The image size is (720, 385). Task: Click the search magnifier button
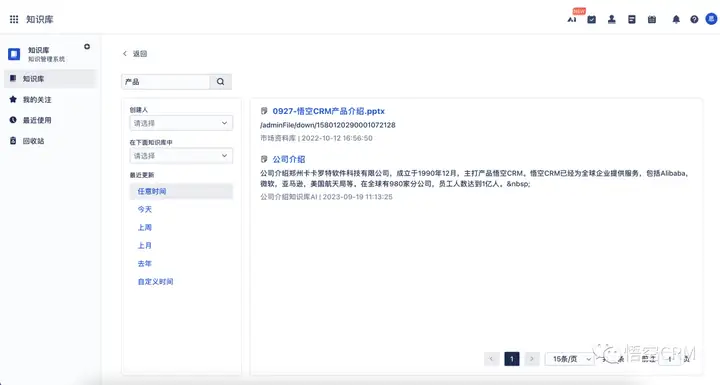click(220, 82)
